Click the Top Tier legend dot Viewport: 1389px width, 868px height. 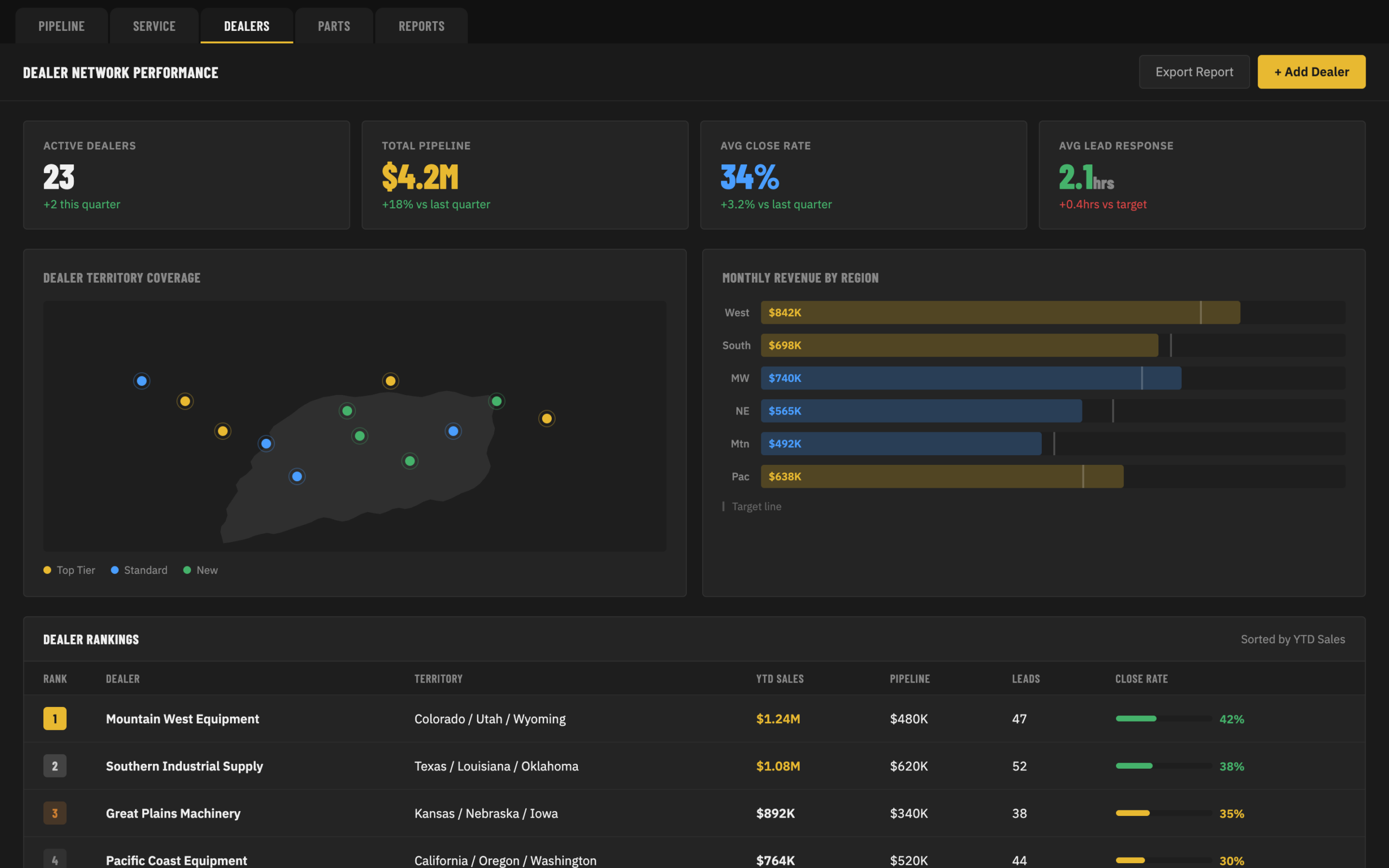coord(47,570)
